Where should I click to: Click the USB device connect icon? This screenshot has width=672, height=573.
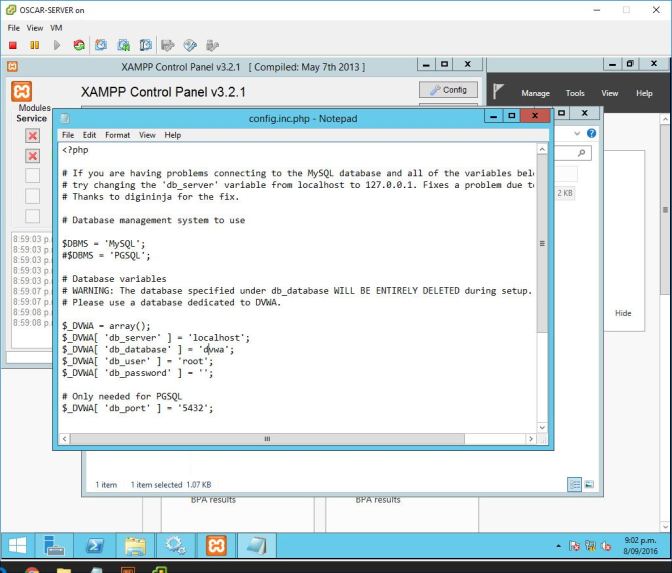click(212, 45)
